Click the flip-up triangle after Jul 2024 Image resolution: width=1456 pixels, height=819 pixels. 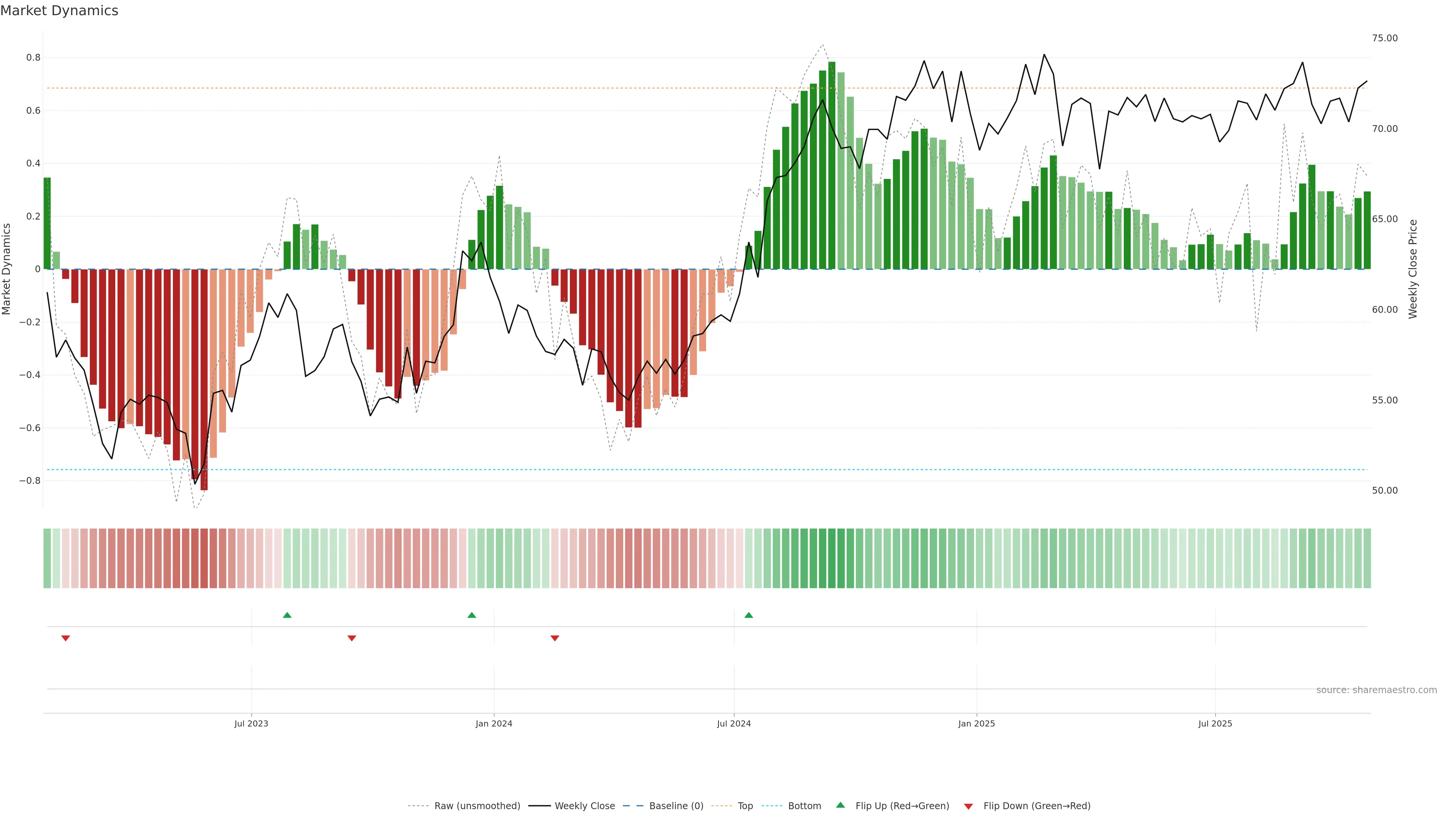(749, 615)
